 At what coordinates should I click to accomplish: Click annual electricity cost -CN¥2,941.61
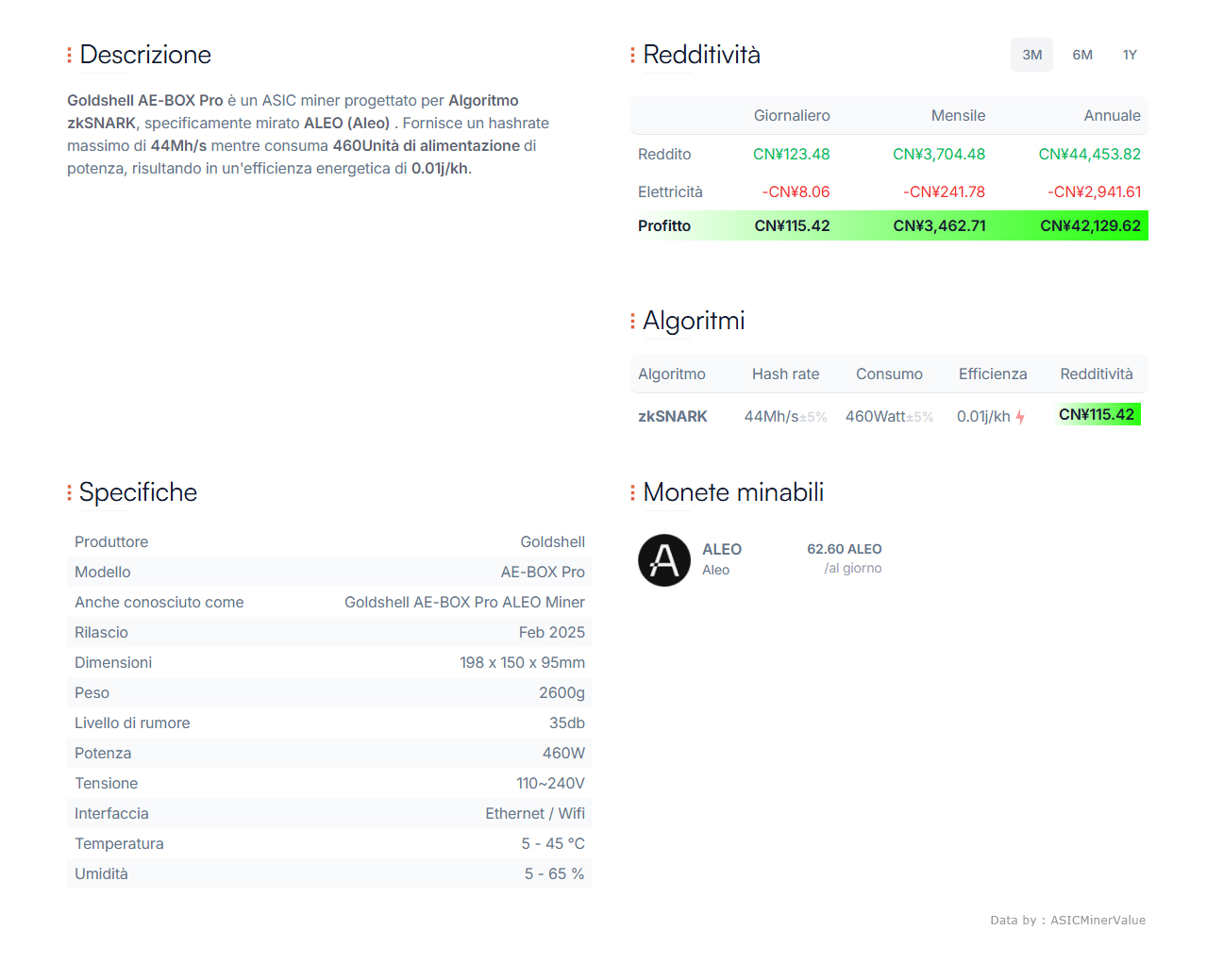coord(1095,191)
